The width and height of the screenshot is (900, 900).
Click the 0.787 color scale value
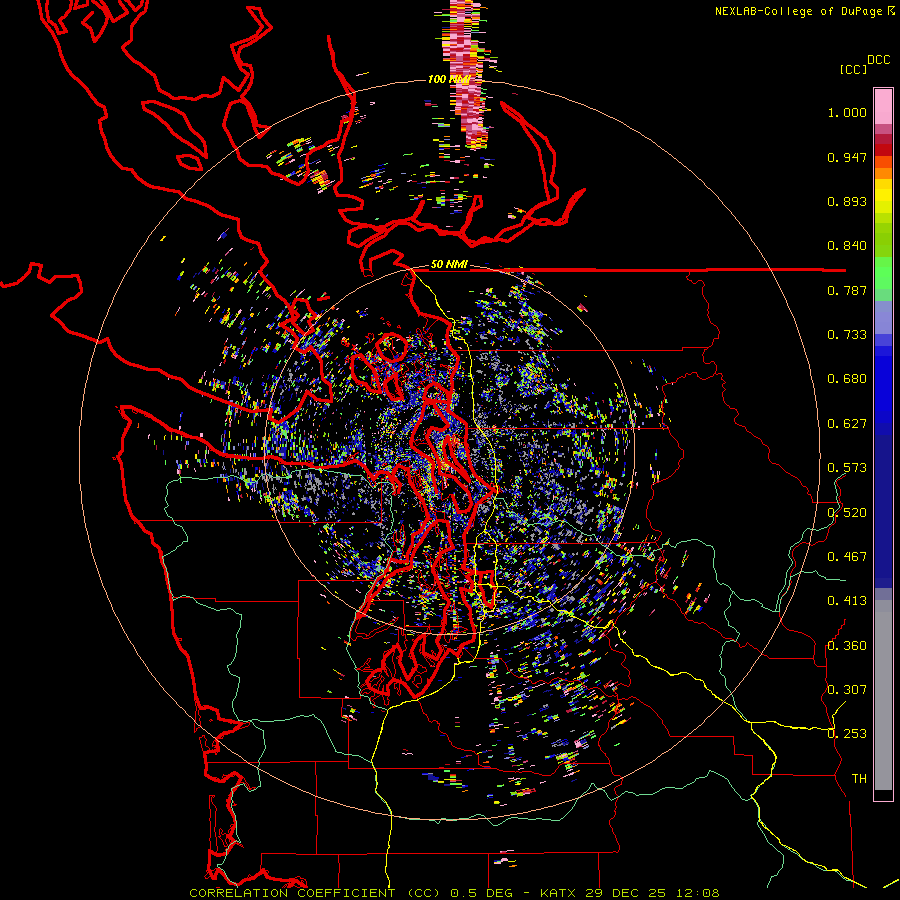[x=847, y=290]
